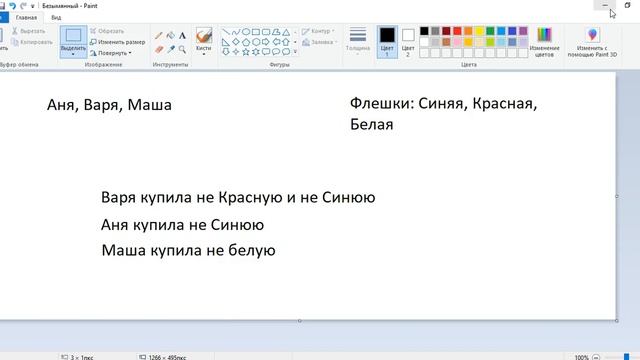The image size is (640, 360).
Task: Pick the purple color swatch
Action: tap(523, 31)
